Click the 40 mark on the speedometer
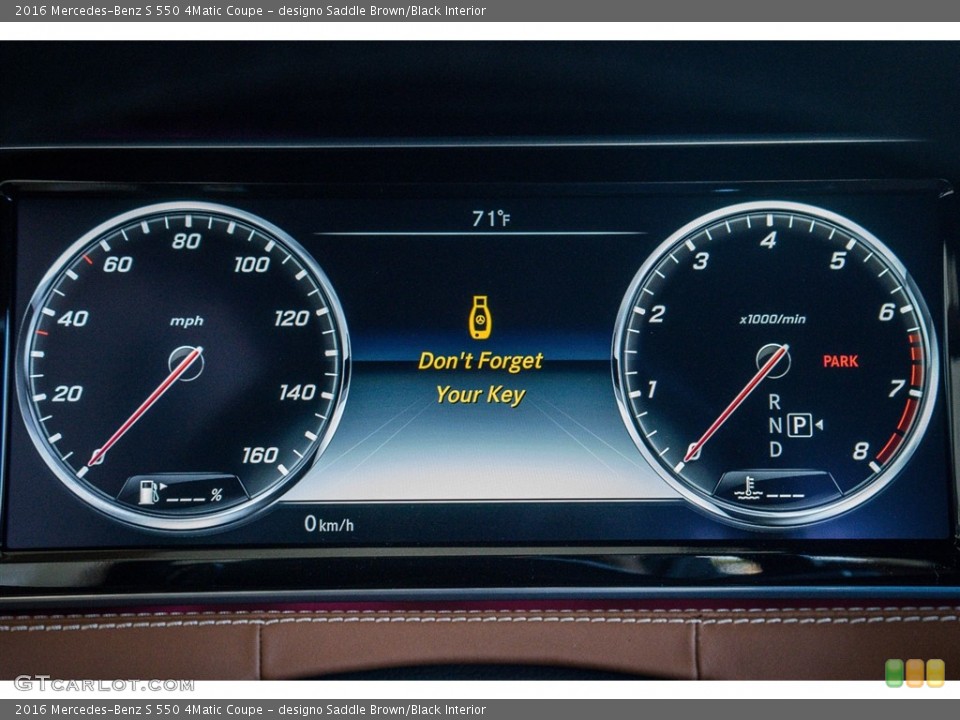960x720 pixels. point(73,318)
